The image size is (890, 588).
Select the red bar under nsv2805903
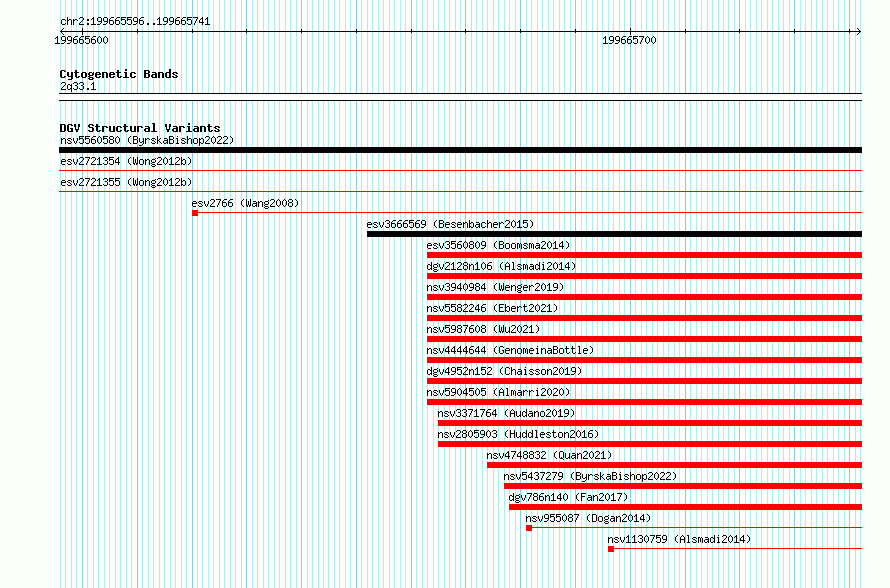(x=650, y=444)
